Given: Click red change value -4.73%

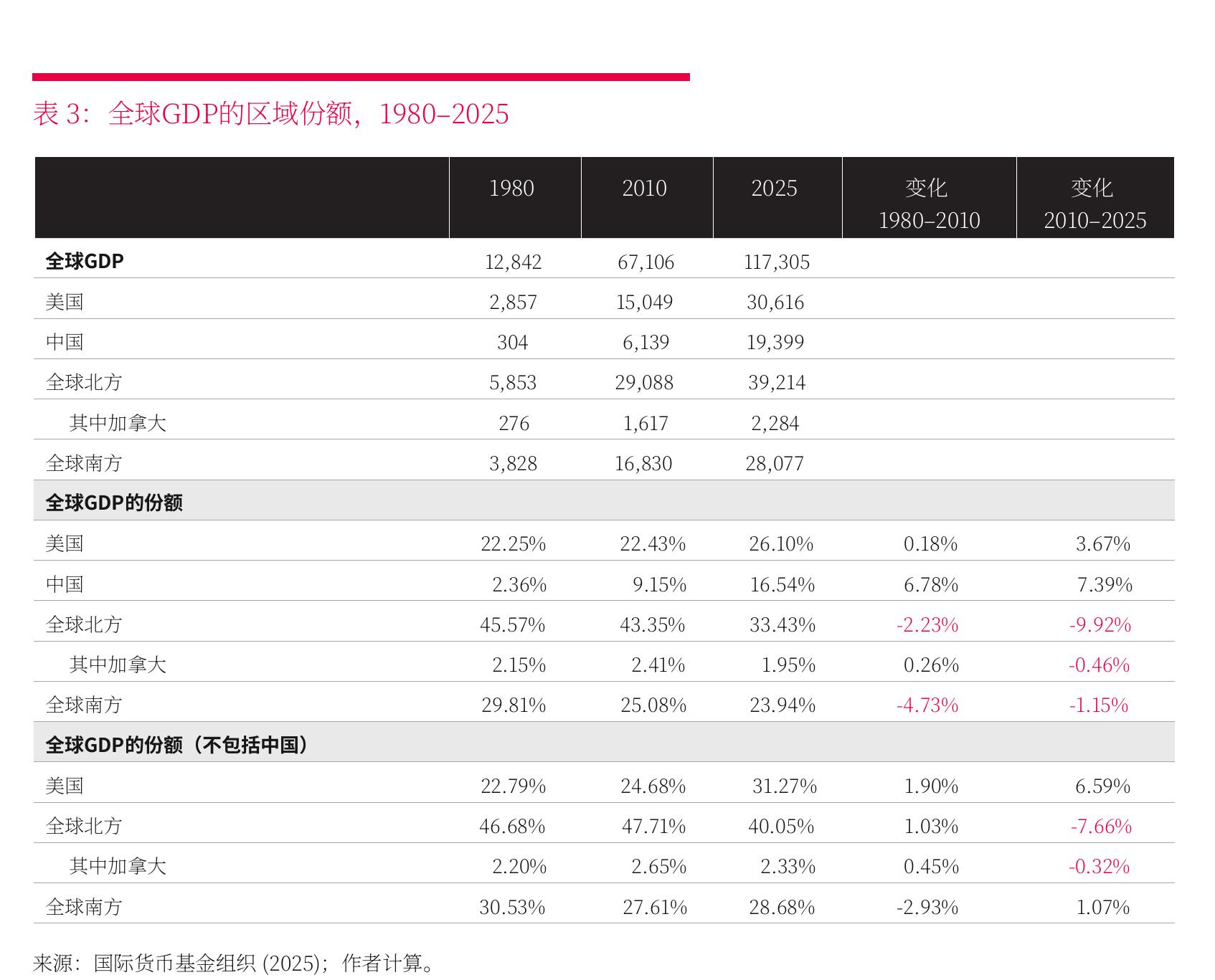Looking at the screenshot, I should pos(927,705).
